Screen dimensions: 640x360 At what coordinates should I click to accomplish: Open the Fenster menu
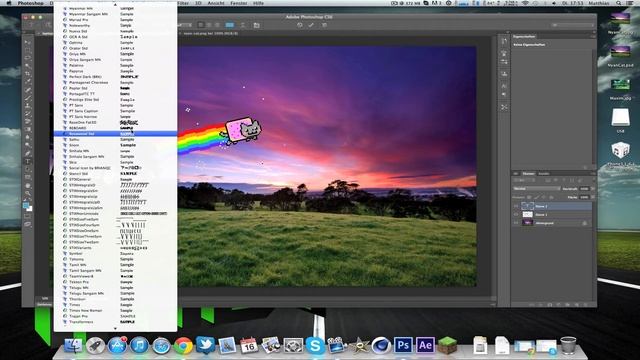click(239, 3)
